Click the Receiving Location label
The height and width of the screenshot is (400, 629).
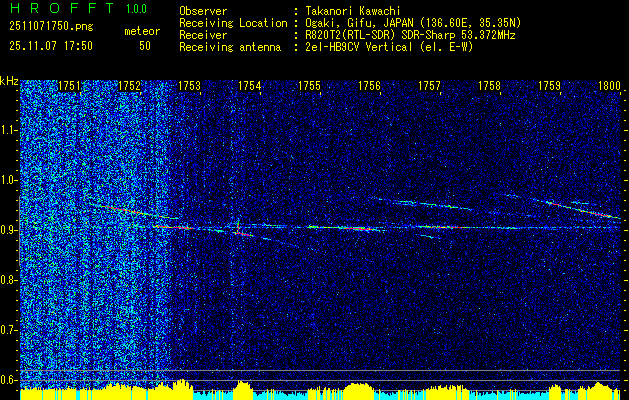point(233,23)
